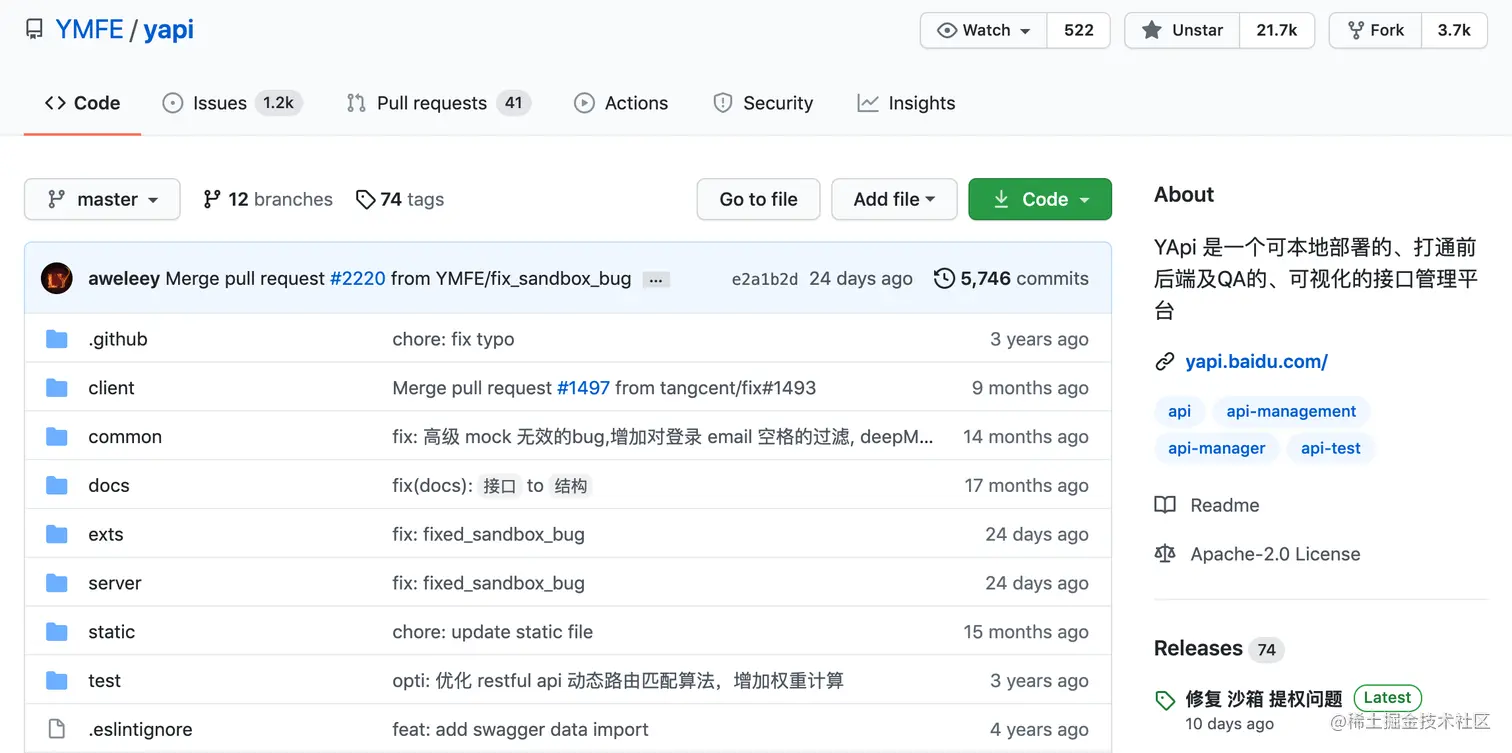Screen dimensions: 1512x753
Task: Switch to the Code tab
Action: [83, 103]
